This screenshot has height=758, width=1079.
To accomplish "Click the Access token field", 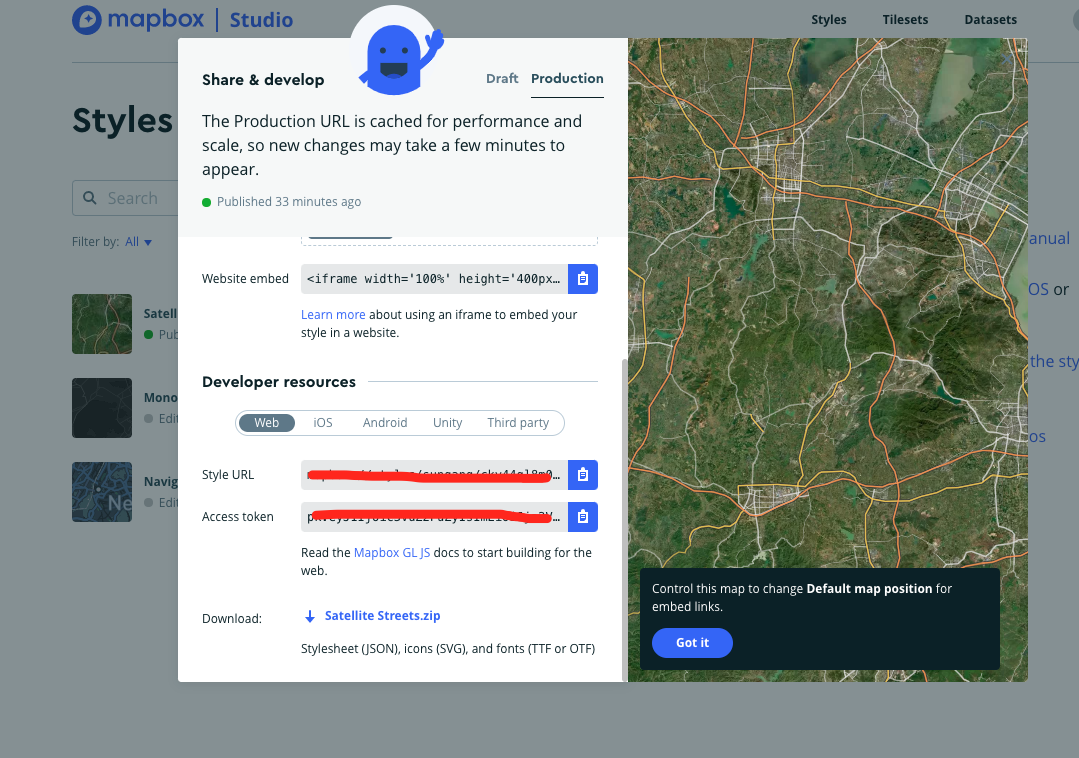I will tap(434, 517).
